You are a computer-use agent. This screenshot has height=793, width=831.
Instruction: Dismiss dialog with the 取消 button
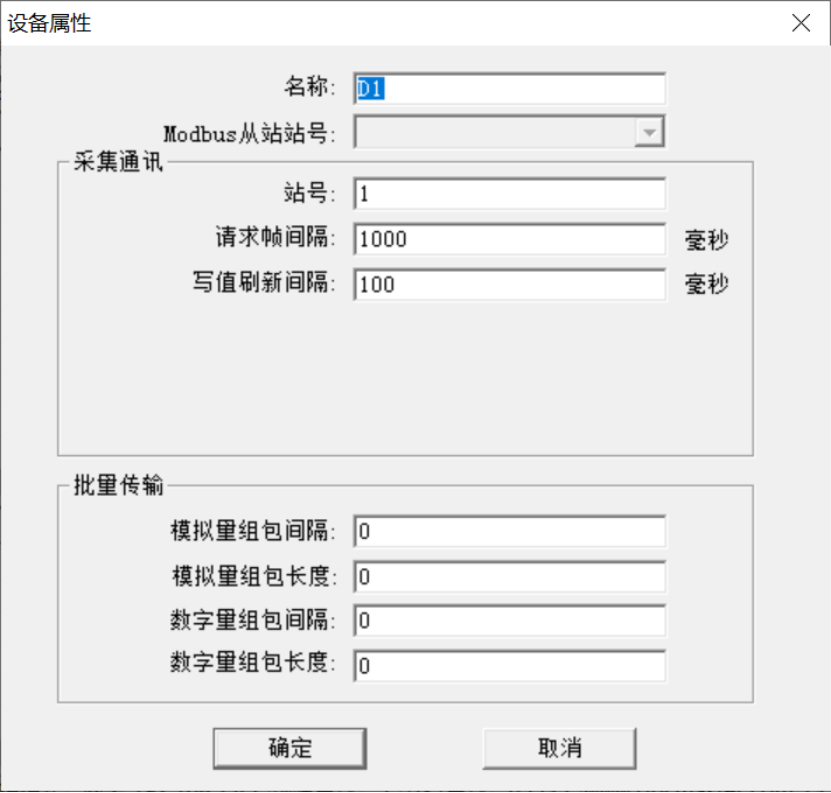[560, 748]
